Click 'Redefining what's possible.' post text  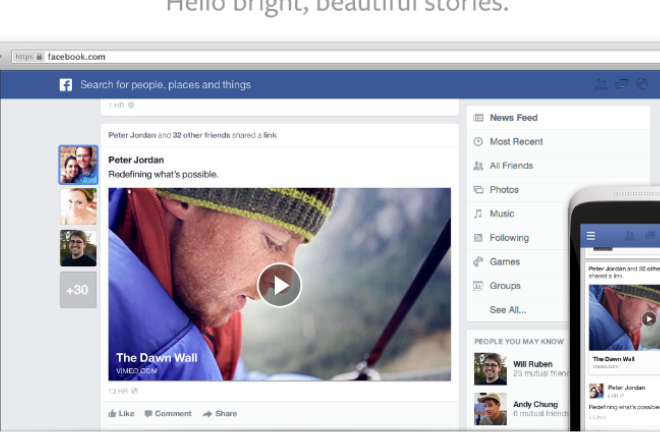[x=163, y=174]
